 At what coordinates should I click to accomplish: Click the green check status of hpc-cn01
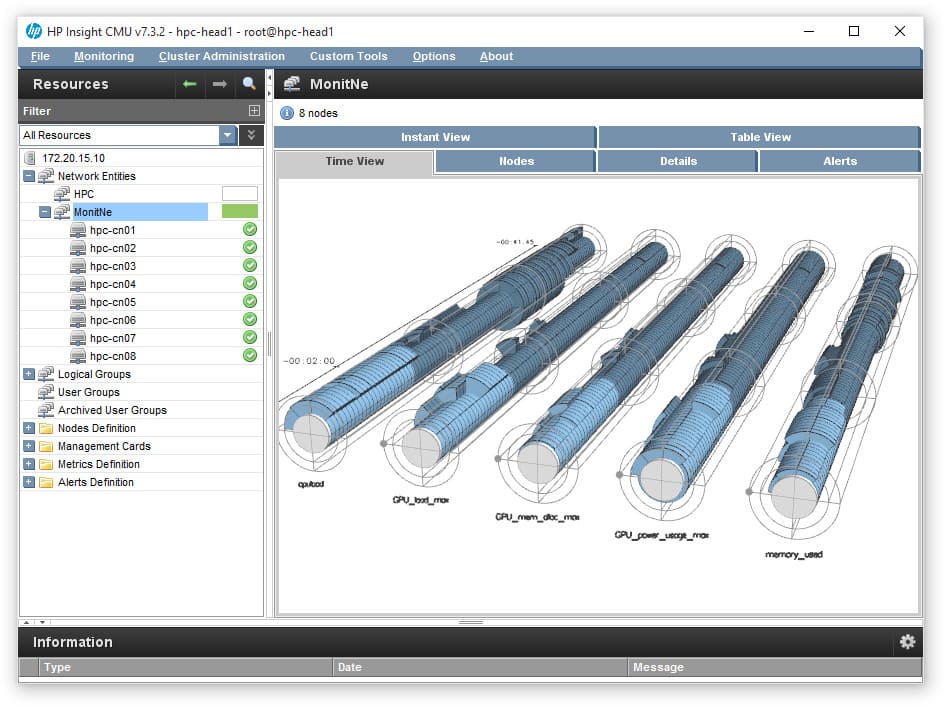(x=250, y=230)
